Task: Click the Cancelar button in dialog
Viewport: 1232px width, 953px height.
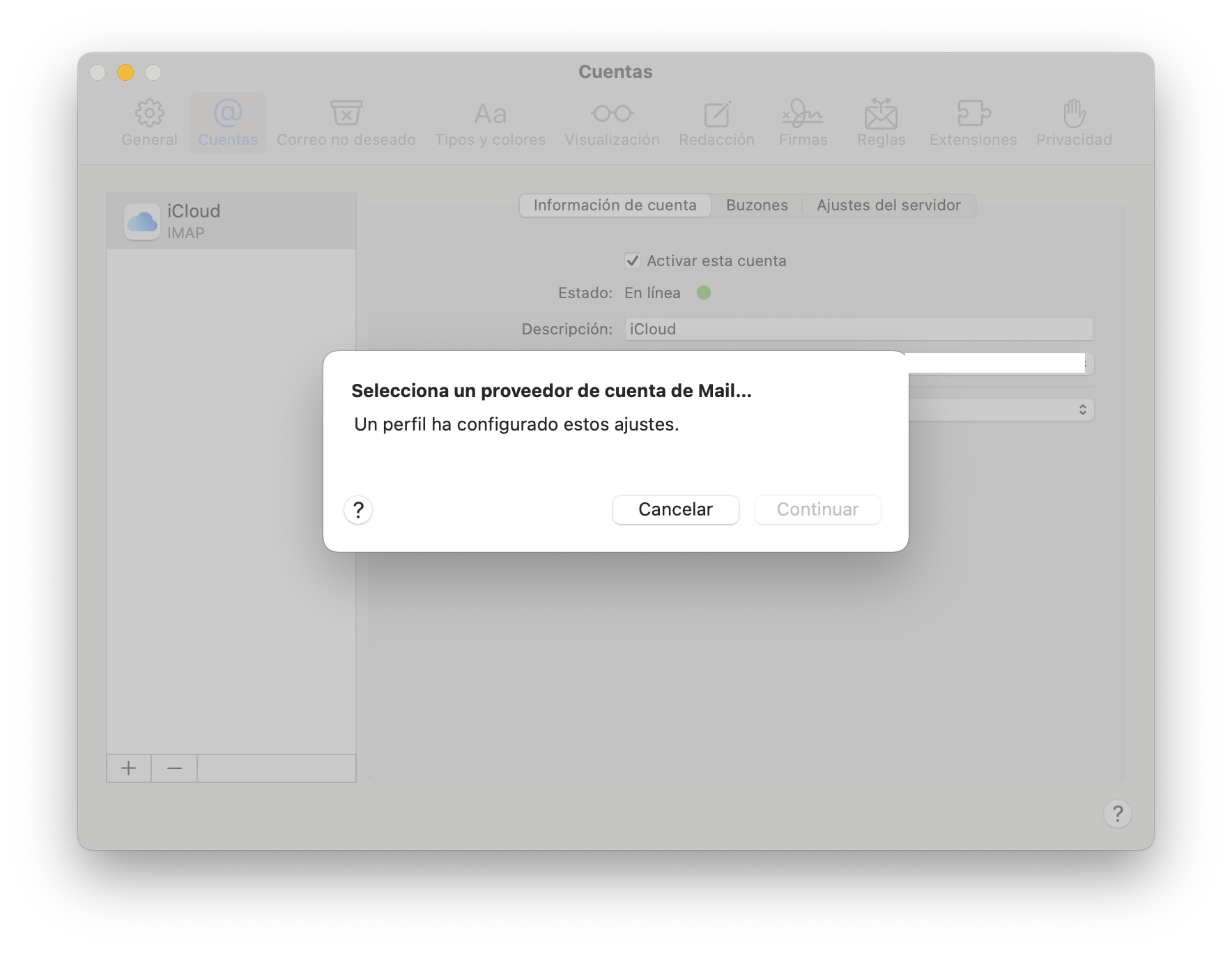Action: point(675,510)
